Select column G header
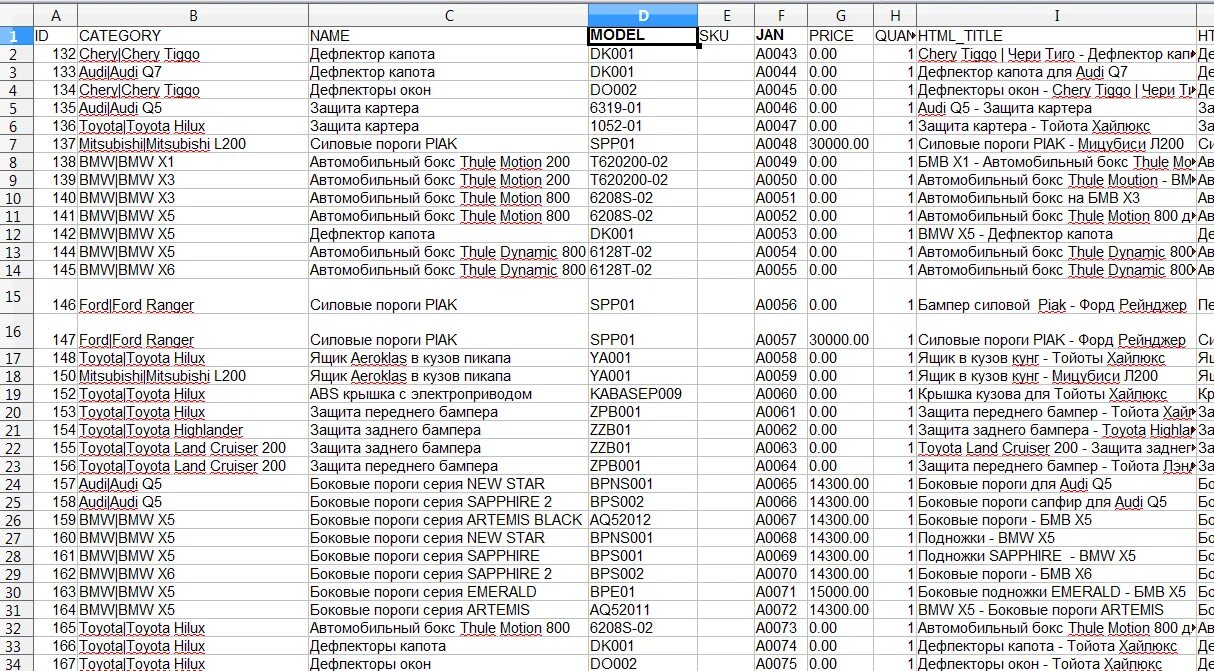This screenshot has width=1214, height=671. tap(840, 16)
